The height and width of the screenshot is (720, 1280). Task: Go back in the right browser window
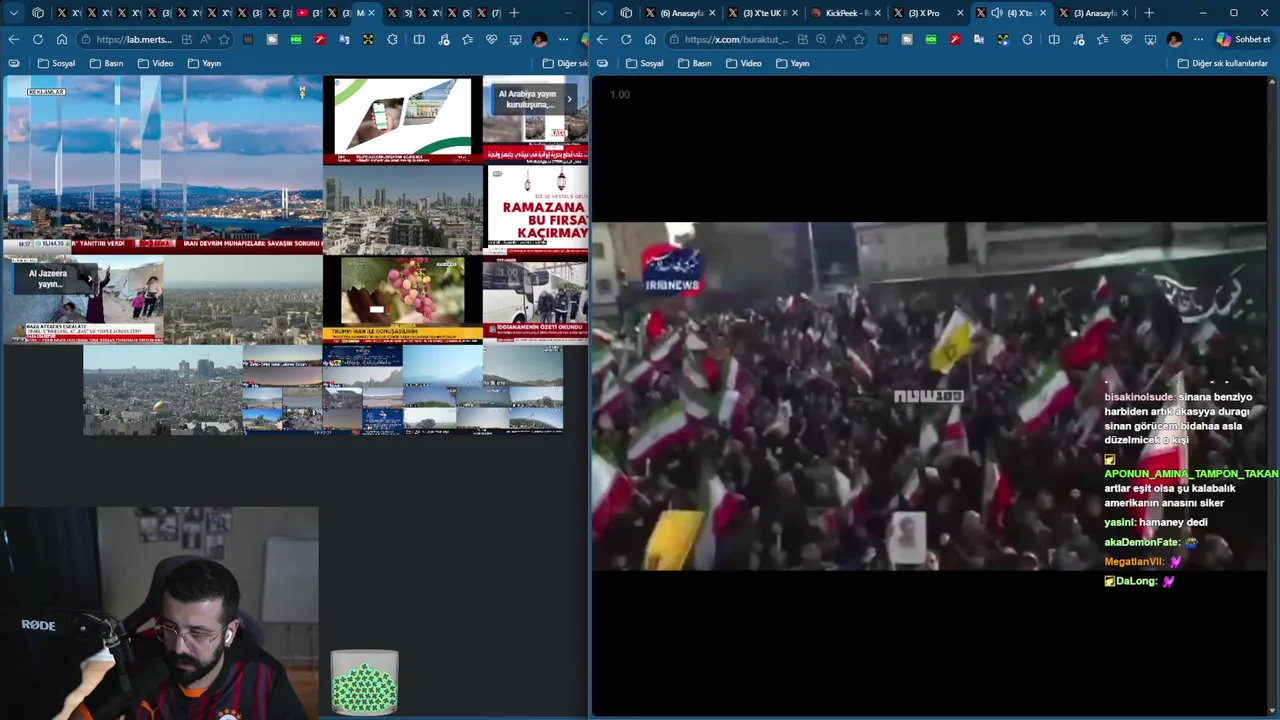[x=601, y=39]
